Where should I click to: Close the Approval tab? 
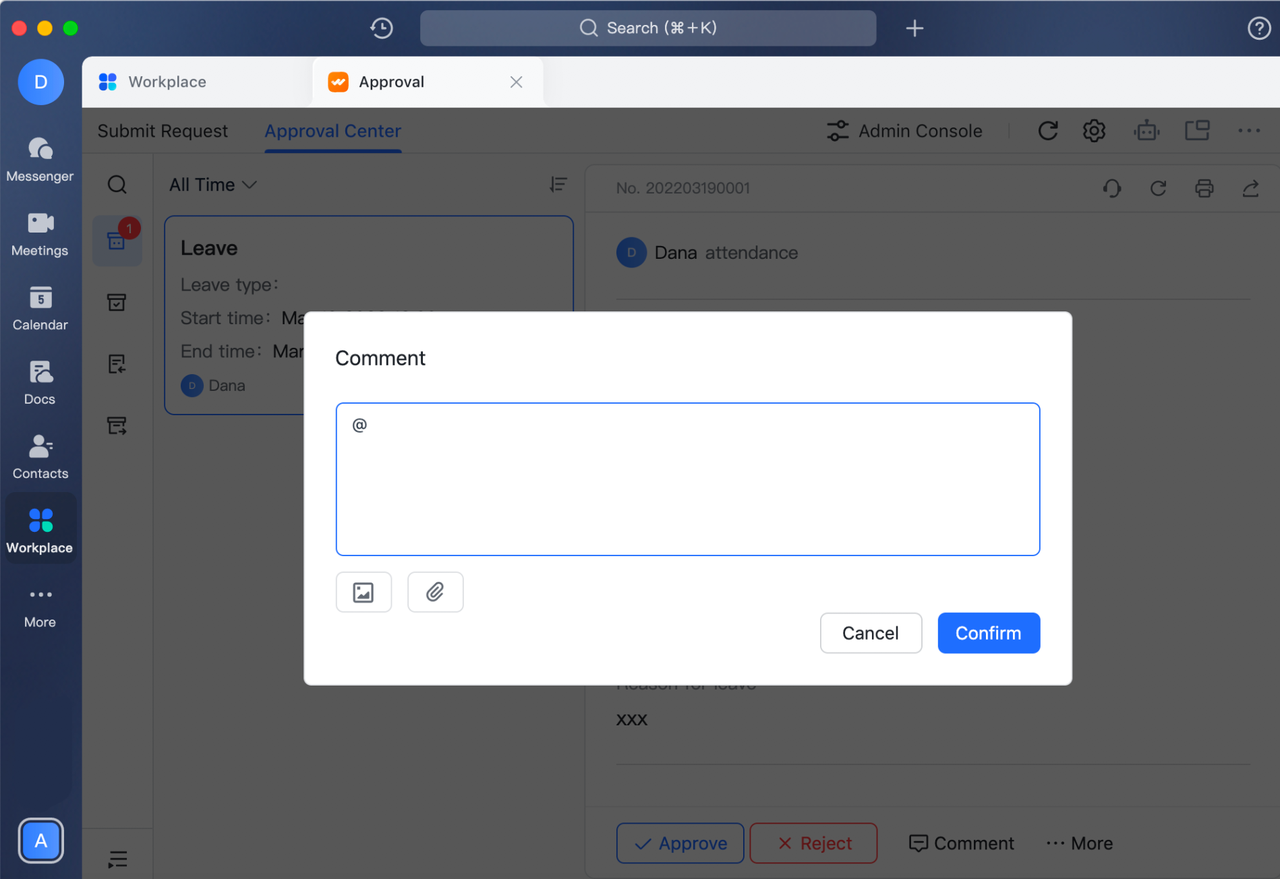[516, 82]
